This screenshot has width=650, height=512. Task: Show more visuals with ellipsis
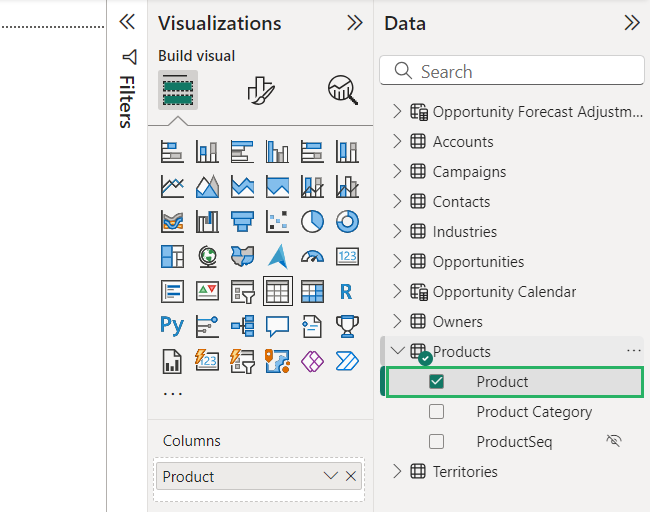pos(172,394)
